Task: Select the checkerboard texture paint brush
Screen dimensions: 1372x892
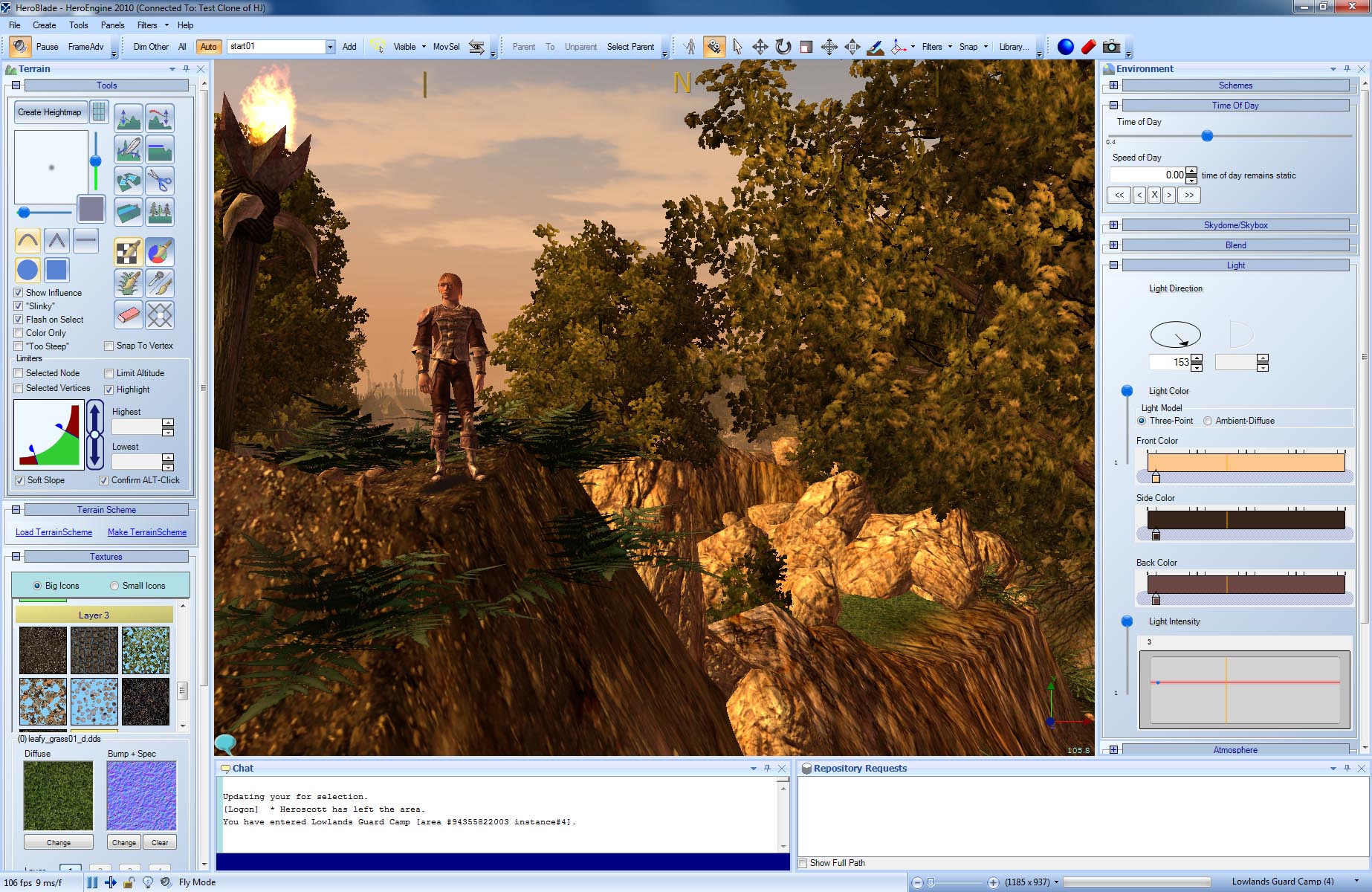Action: pyautogui.click(x=129, y=252)
